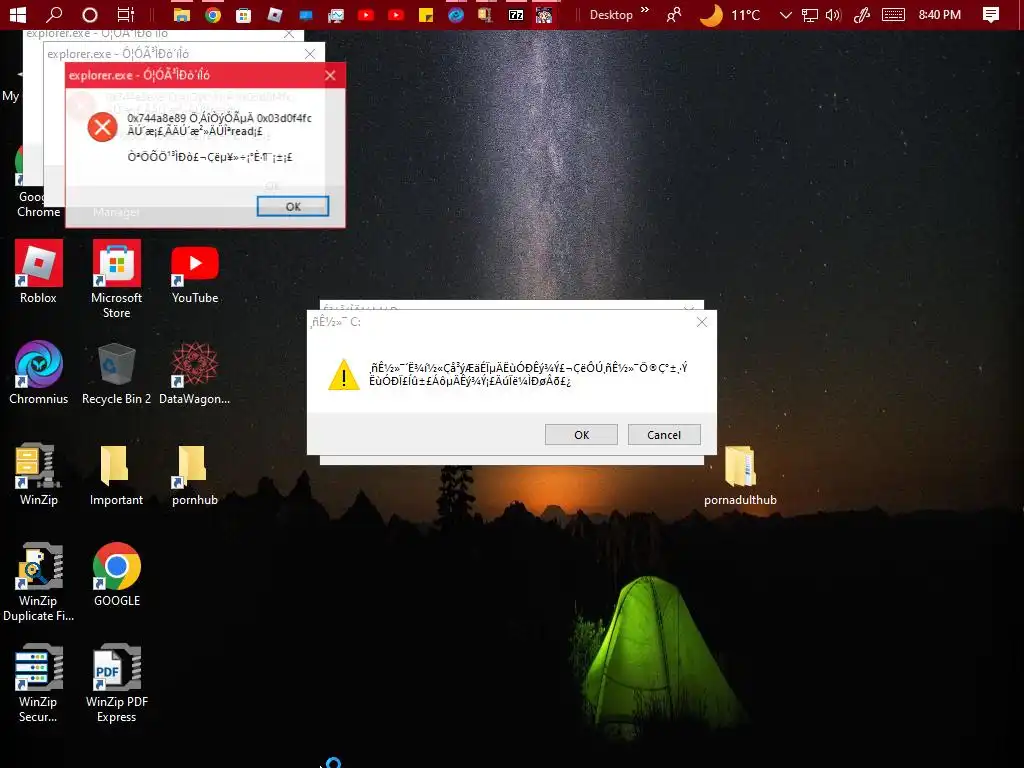
Task: Select the Recycle Bin 2 icon
Action: coord(116,373)
